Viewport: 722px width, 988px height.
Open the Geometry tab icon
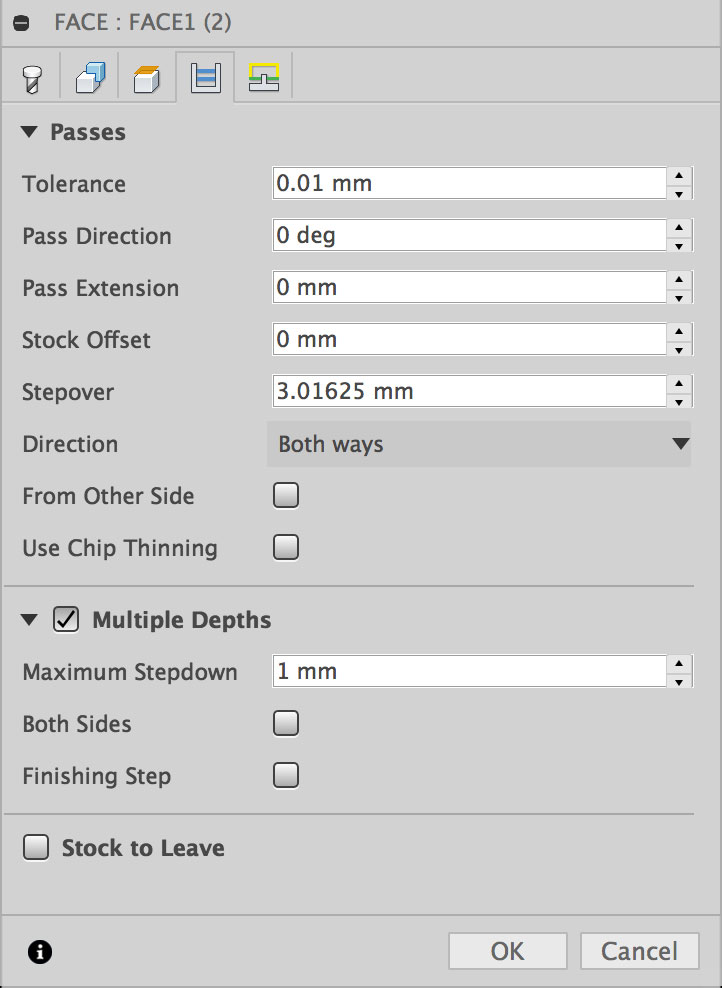point(90,79)
